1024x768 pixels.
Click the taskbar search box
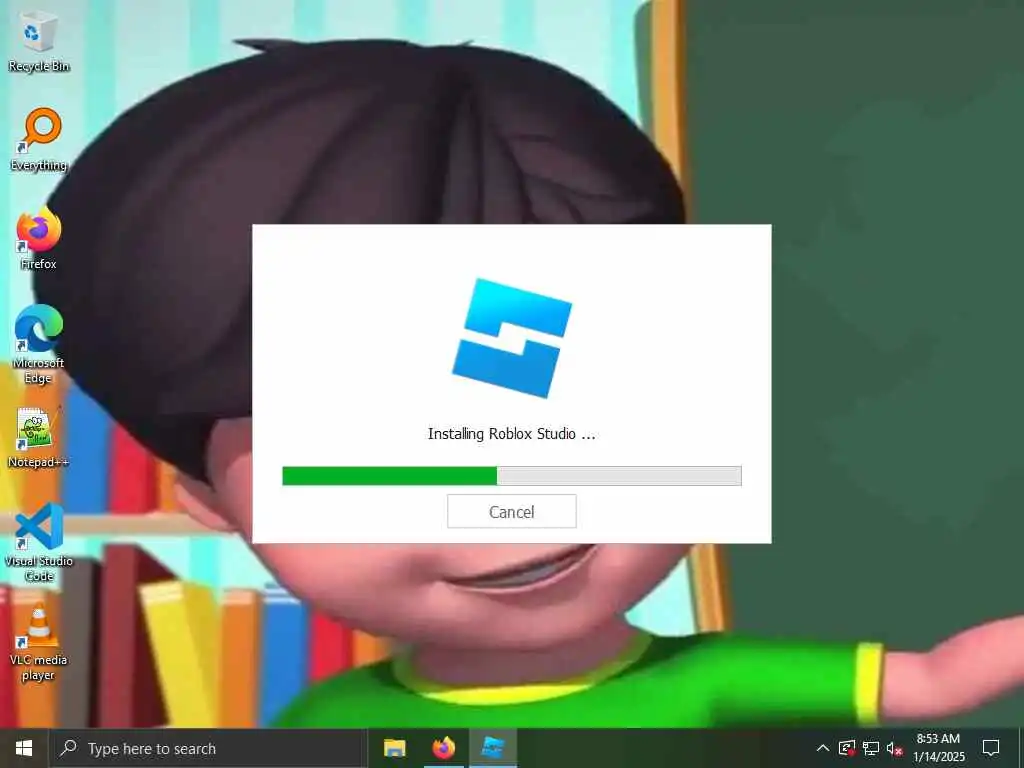tap(208, 748)
